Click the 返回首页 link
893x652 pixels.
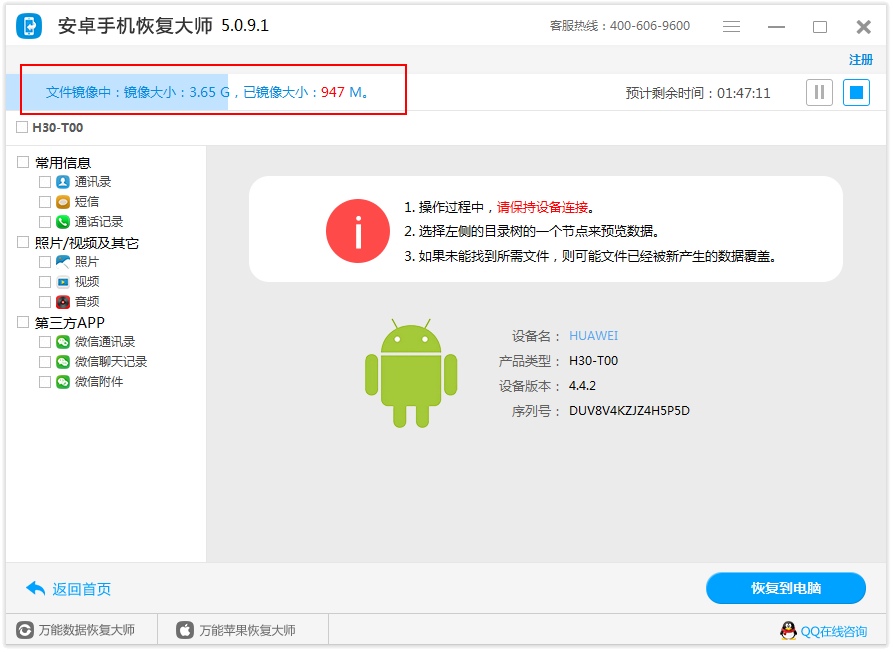[81, 589]
